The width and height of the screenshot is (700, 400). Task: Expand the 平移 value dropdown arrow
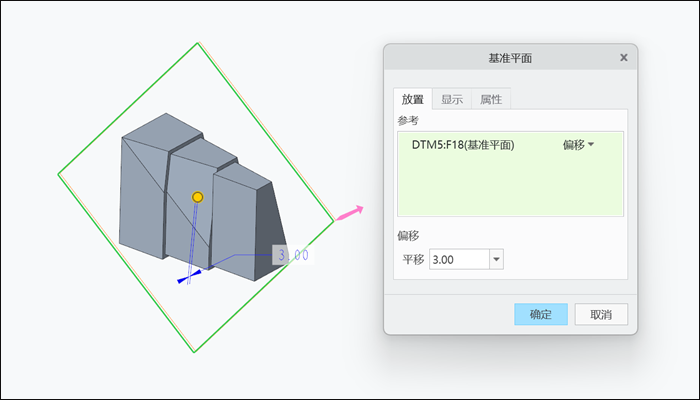[496, 259]
